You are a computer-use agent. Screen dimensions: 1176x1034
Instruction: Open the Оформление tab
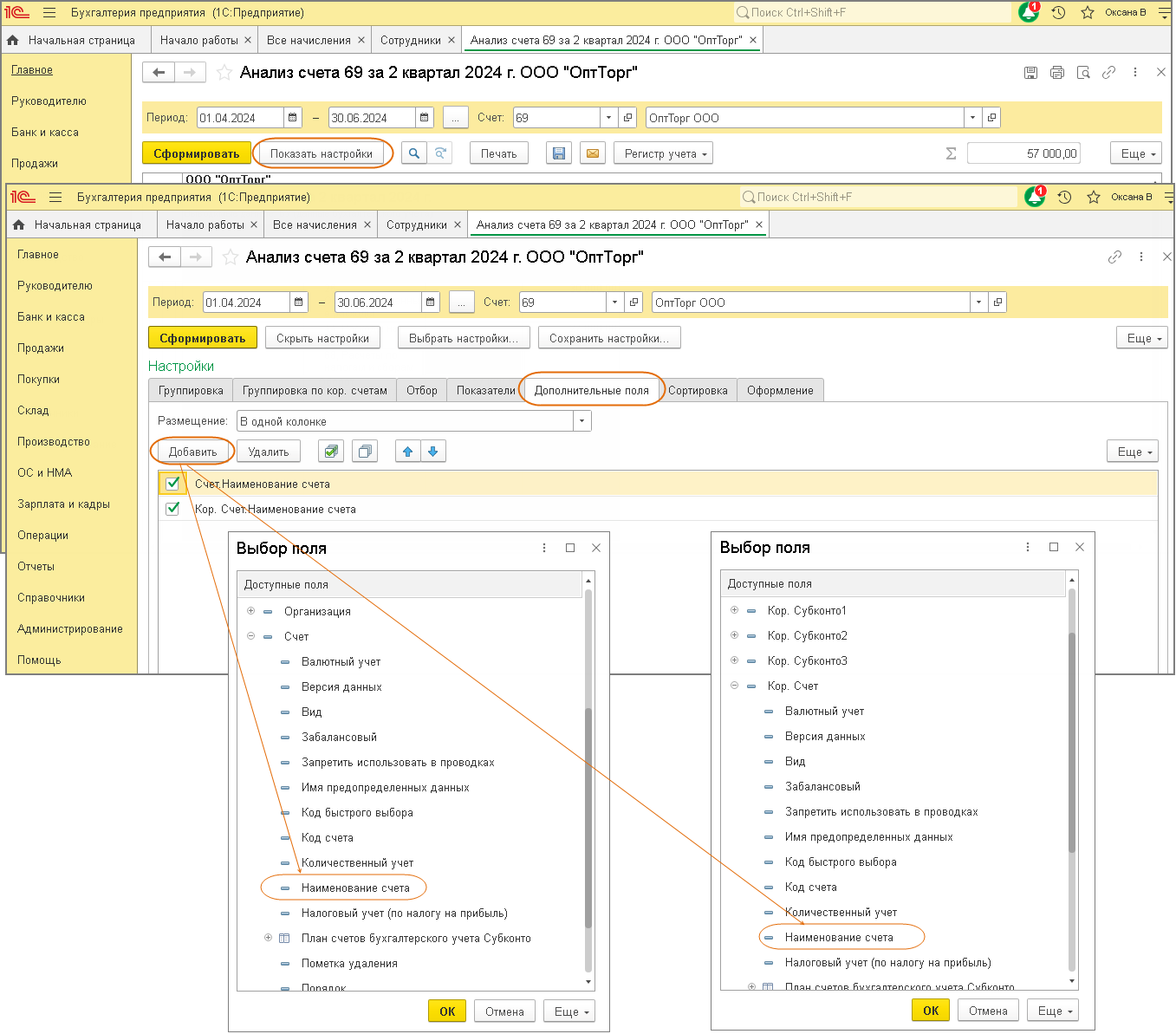(x=780, y=390)
